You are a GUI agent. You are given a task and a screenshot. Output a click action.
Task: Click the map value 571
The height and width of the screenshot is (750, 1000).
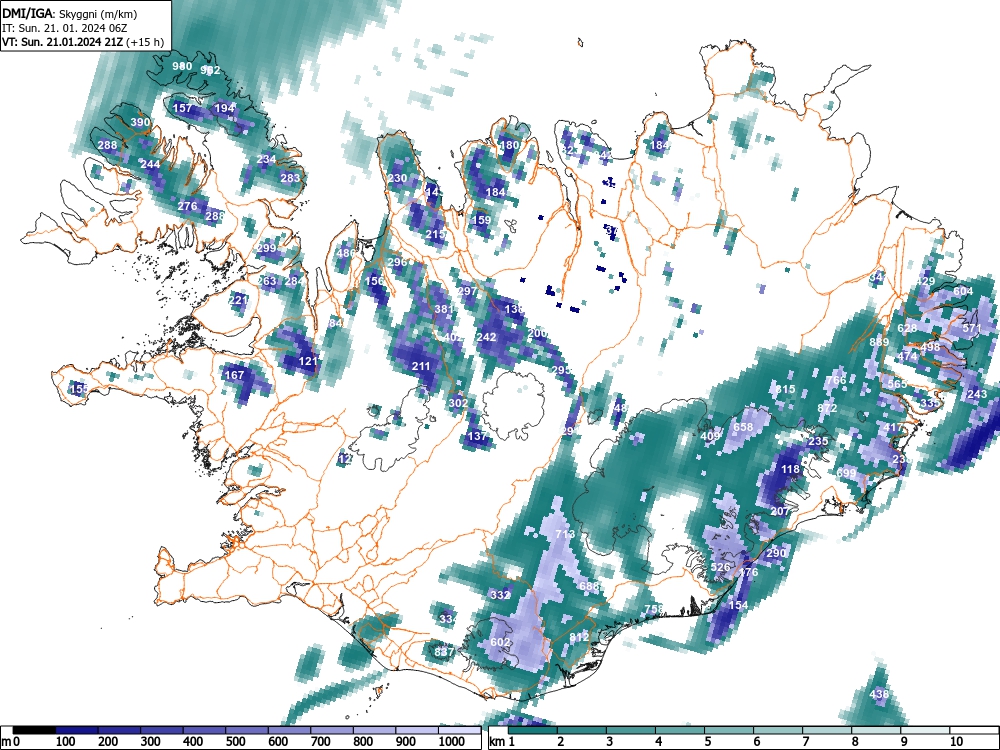pos(973,328)
